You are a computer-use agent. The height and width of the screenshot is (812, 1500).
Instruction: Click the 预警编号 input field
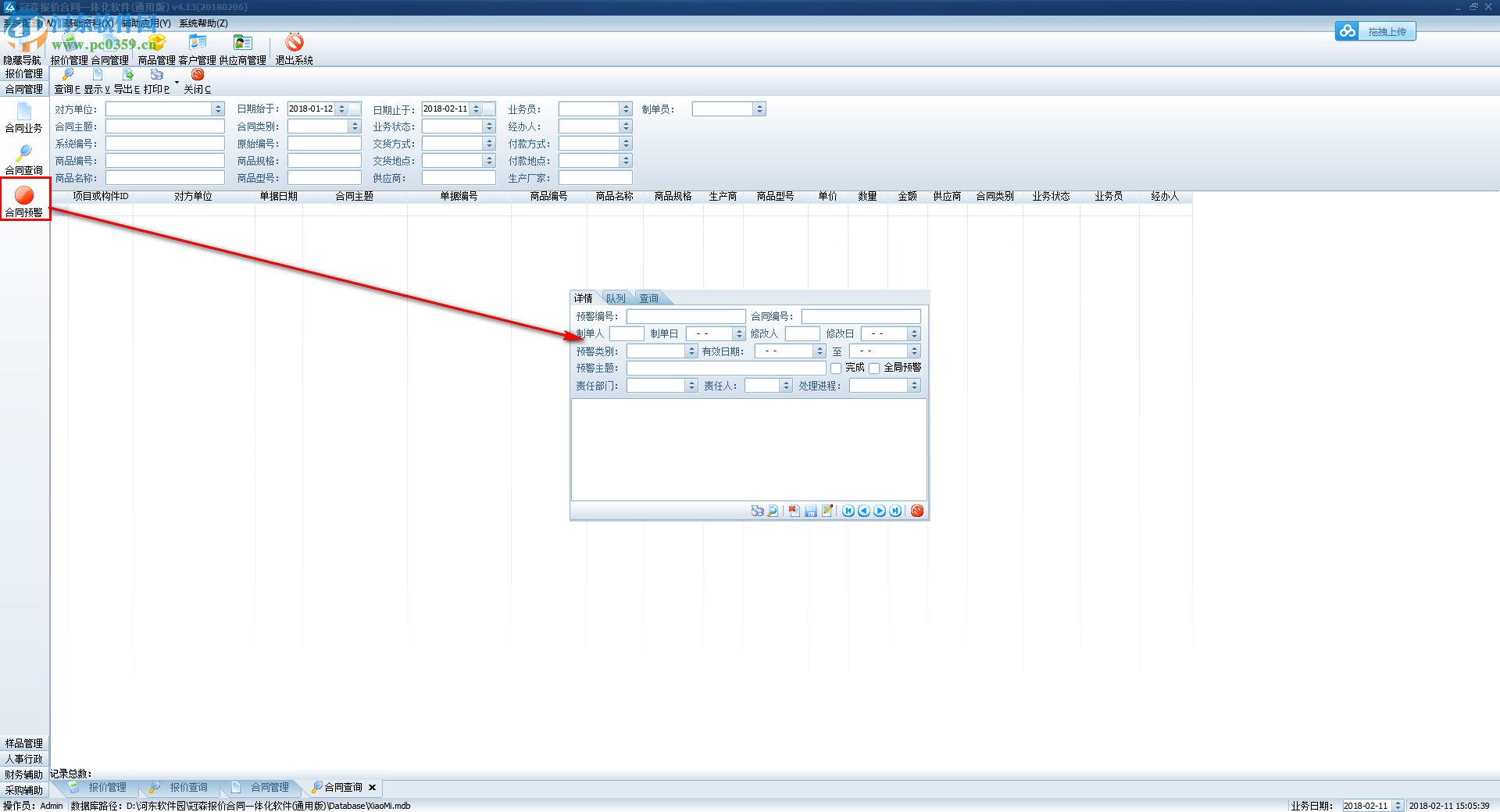(x=686, y=316)
